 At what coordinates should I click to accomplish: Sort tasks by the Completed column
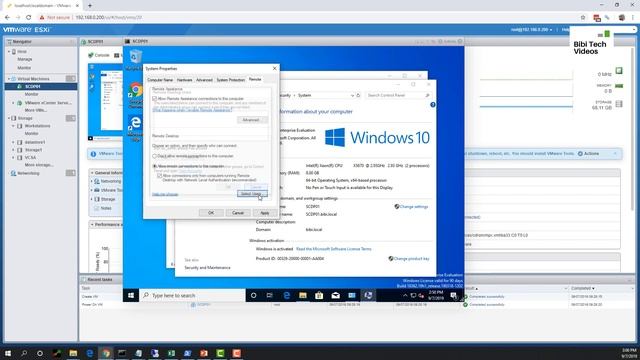(x=582, y=289)
